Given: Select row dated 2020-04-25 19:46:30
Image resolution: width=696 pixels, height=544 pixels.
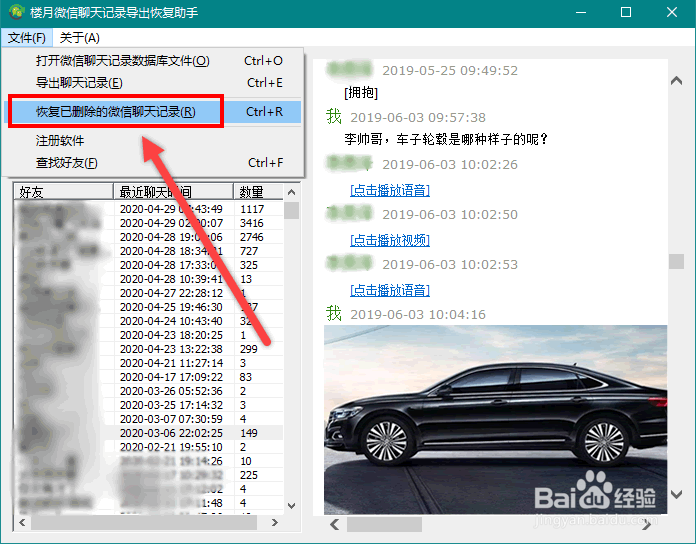Looking at the screenshot, I should 149,307.
